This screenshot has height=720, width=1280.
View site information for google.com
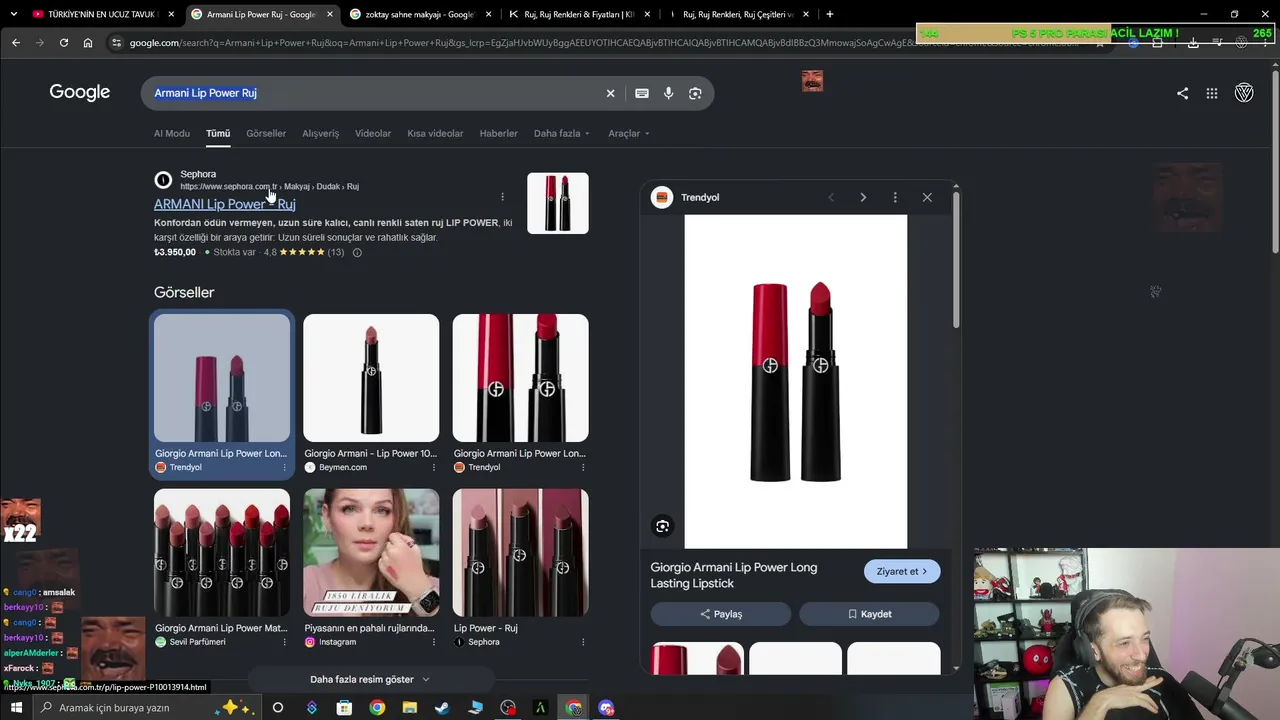116,43
